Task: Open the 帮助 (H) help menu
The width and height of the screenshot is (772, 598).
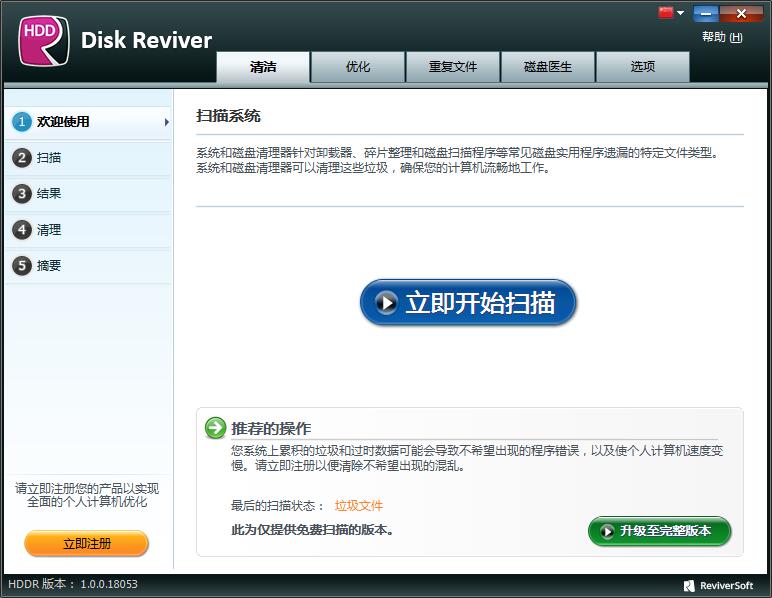Action: click(722, 37)
